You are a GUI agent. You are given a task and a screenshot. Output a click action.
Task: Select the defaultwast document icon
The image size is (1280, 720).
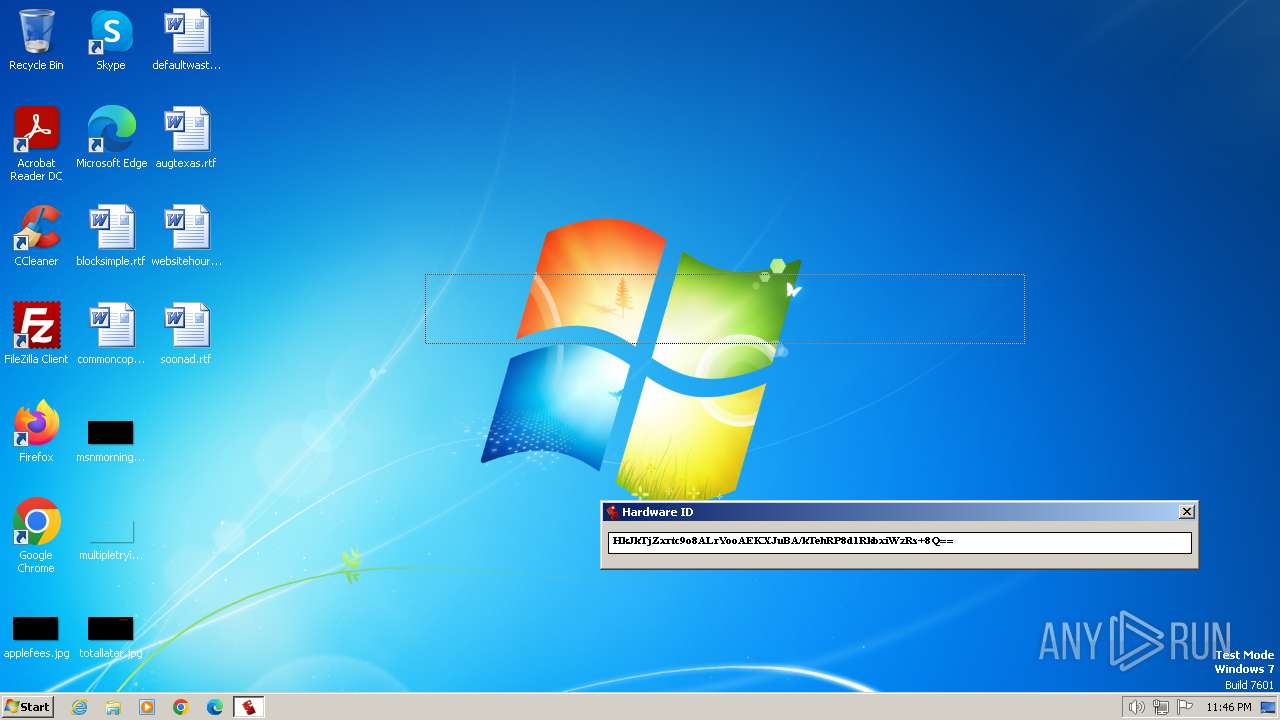pos(186,40)
